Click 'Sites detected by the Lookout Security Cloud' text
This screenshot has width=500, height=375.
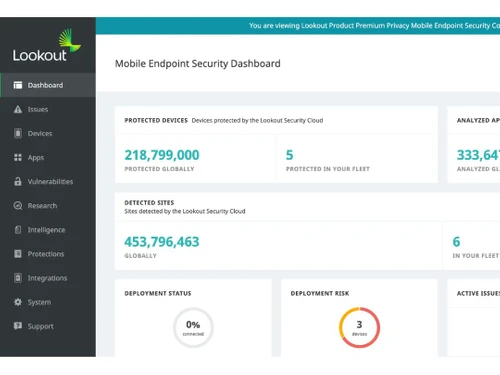[x=185, y=211]
